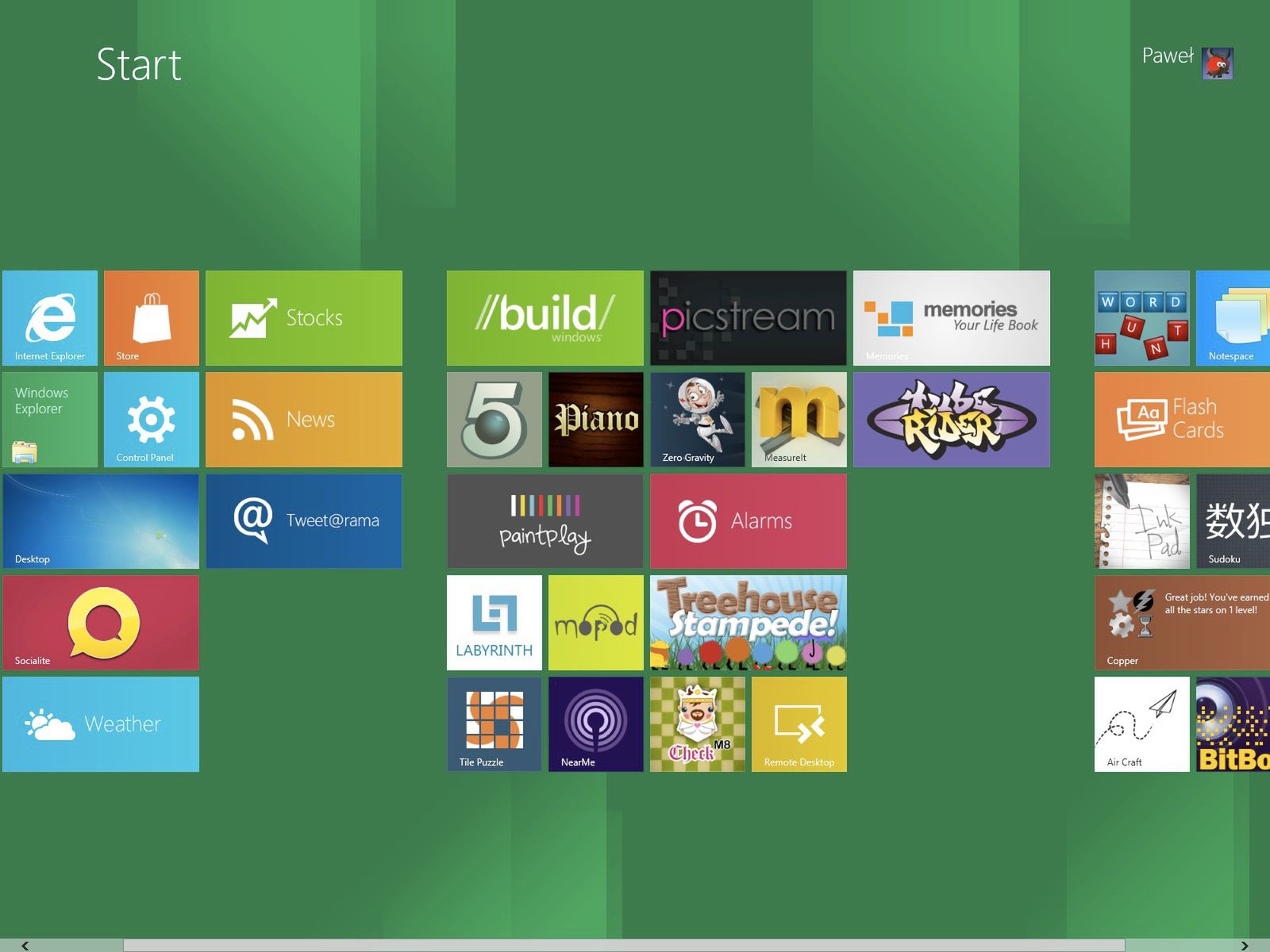1270x952 pixels.
Task: Click the user account avatar picture
Action: 1218,63
